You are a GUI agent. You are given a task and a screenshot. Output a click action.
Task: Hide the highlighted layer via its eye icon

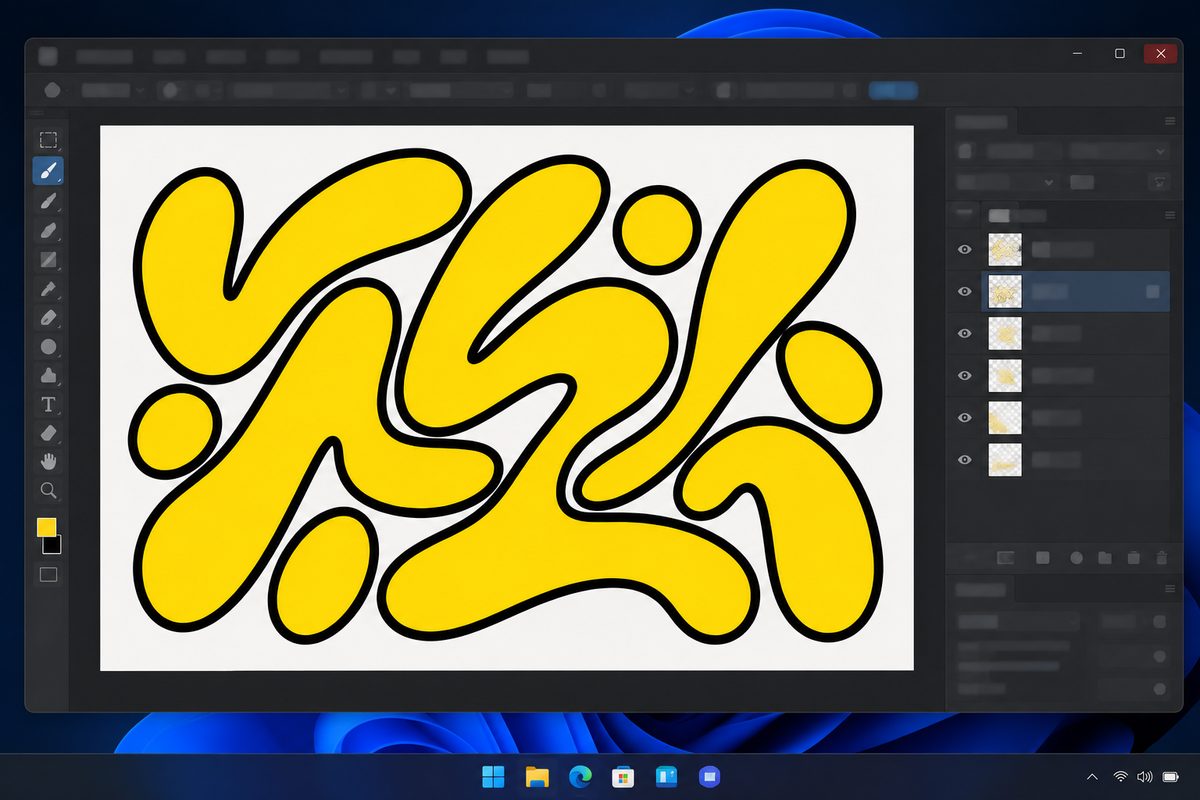(x=965, y=292)
